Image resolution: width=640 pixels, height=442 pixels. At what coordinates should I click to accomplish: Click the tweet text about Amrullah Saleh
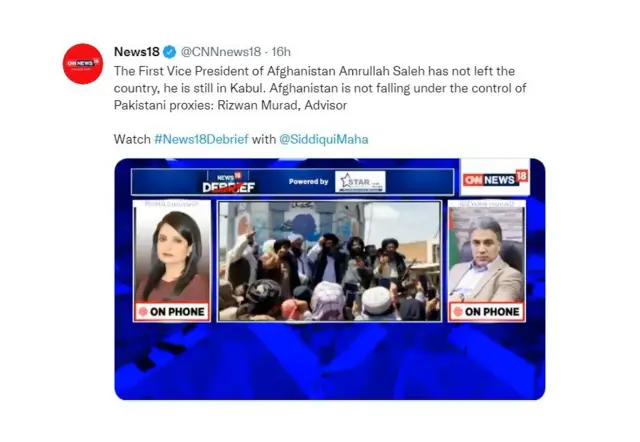[x=320, y=88]
